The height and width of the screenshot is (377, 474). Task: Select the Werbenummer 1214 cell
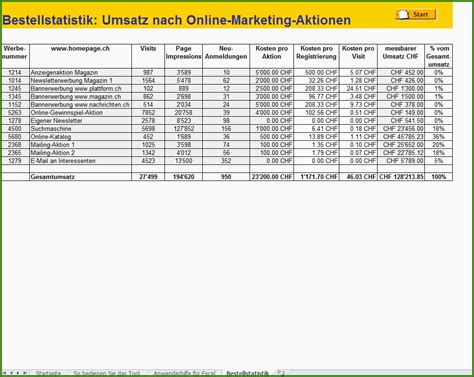tap(15, 73)
